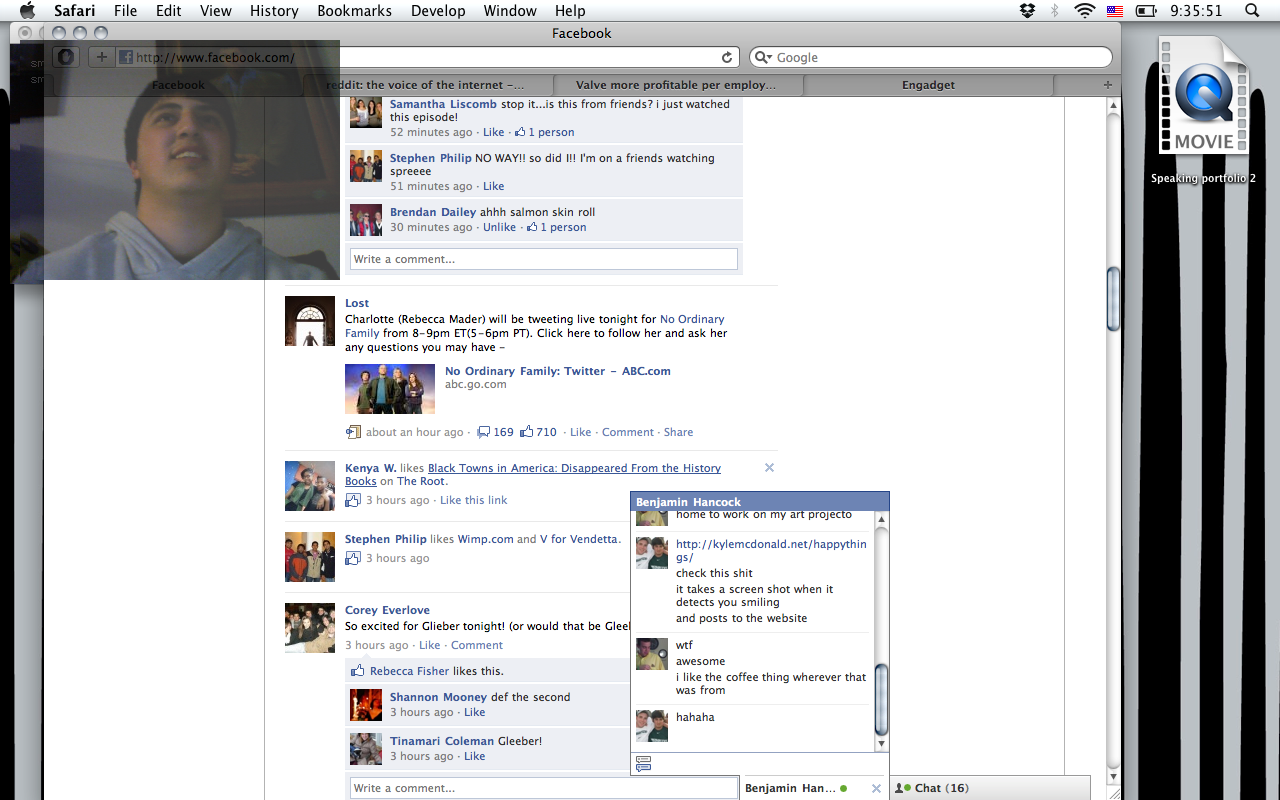Open the Wi-Fi status menu icon
Image resolution: width=1280 pixels, height=800 pixels.
pos(1084,11)
